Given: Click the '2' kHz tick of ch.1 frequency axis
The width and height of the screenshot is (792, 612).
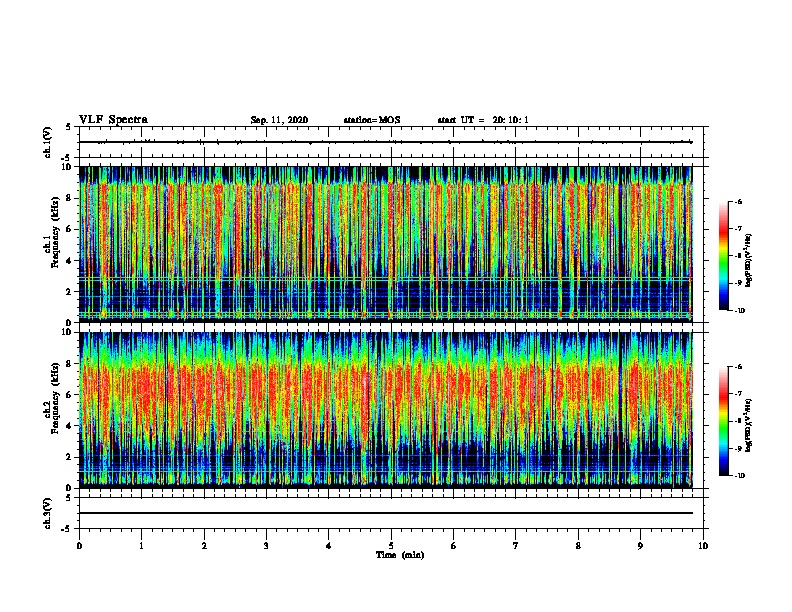Looking at the screenshot, I should click(70, 292).
